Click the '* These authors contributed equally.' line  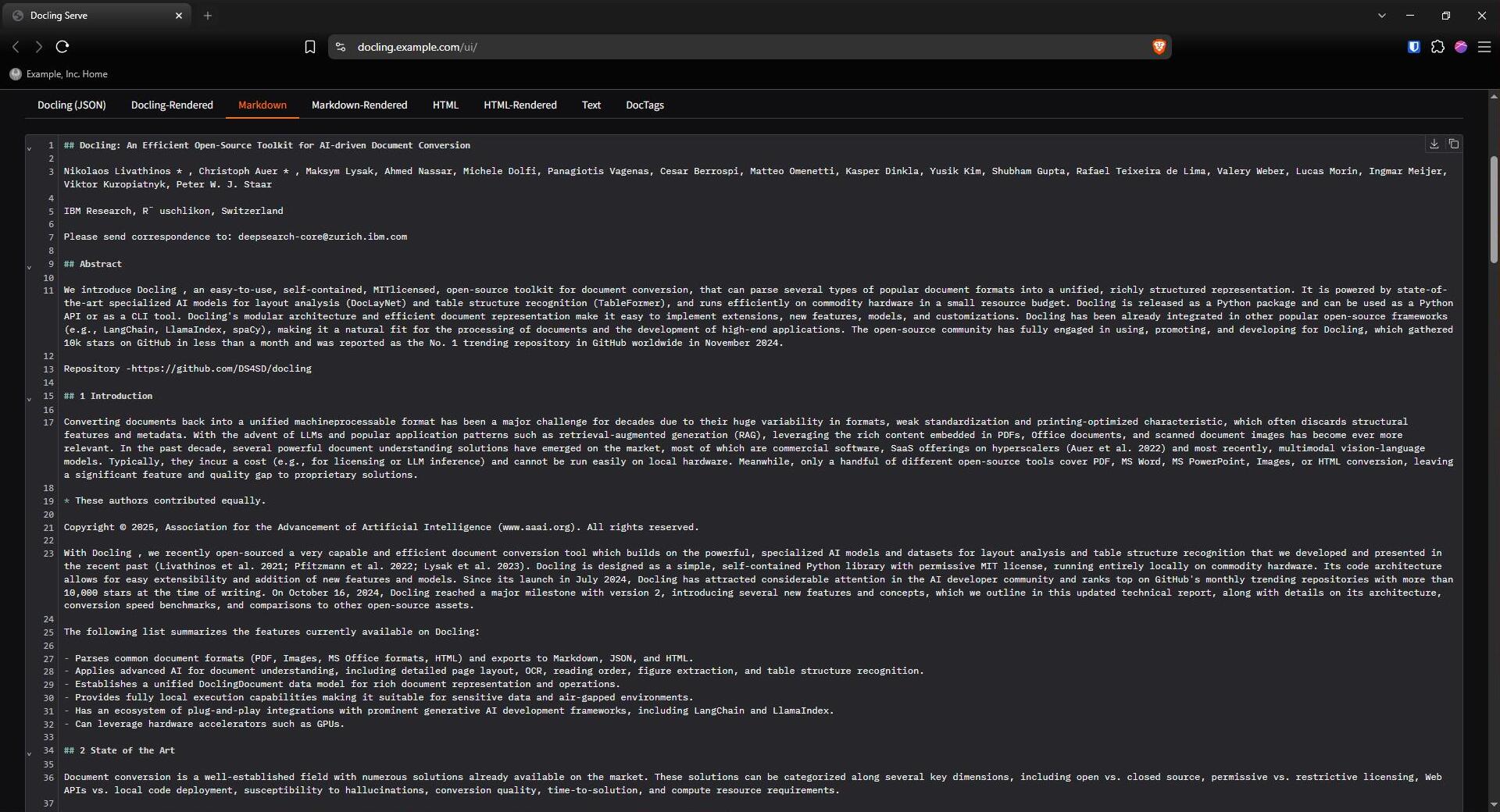click(x=165, y=500)
